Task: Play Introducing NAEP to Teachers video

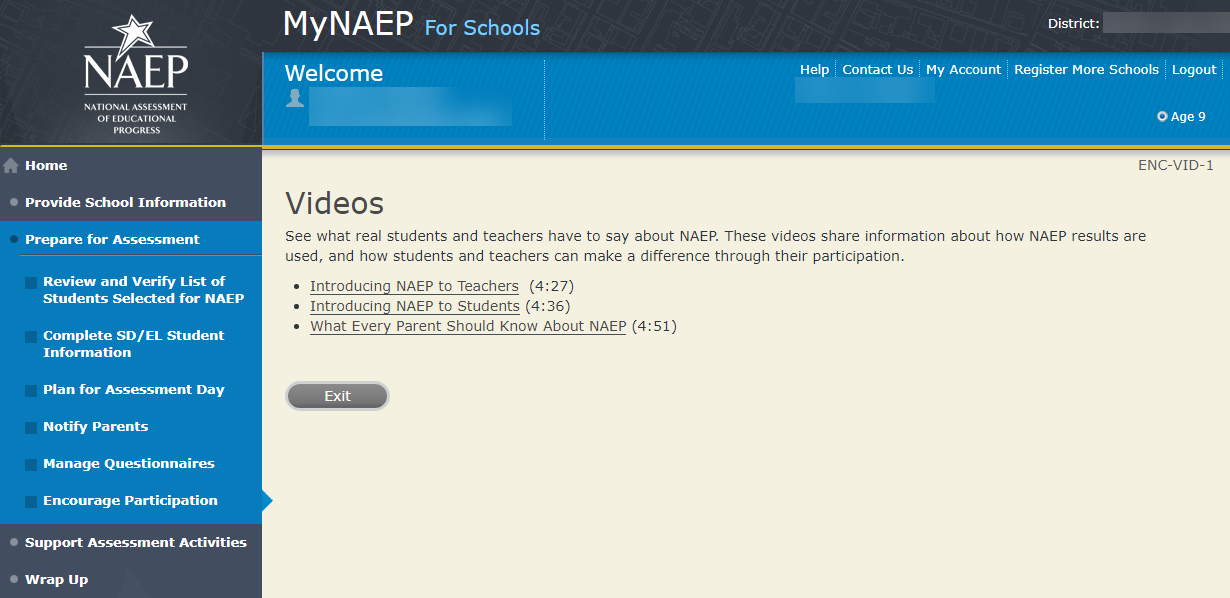Action: pyautogui.click(x=414, y=286)
